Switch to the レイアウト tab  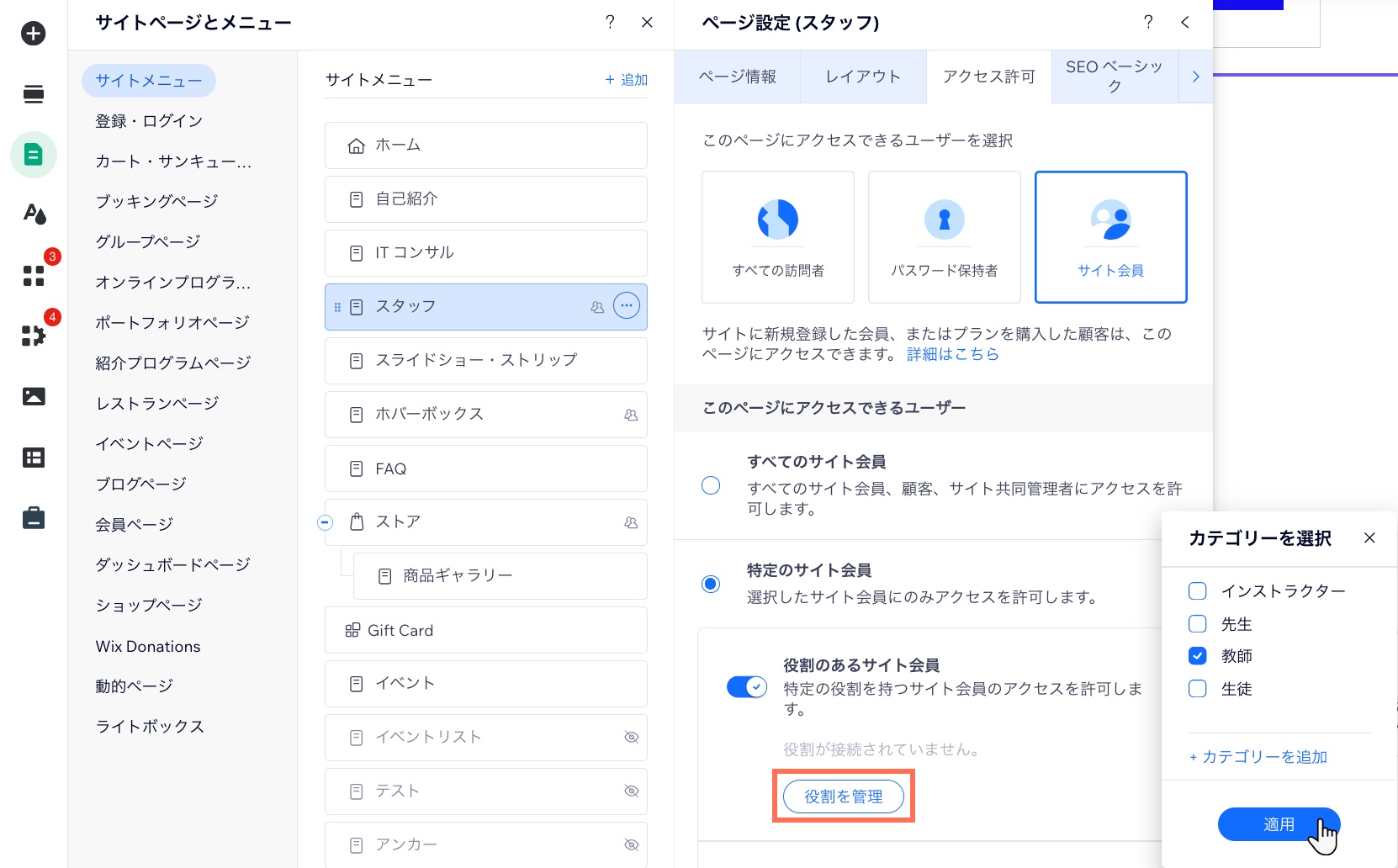(x=862, y=76)
